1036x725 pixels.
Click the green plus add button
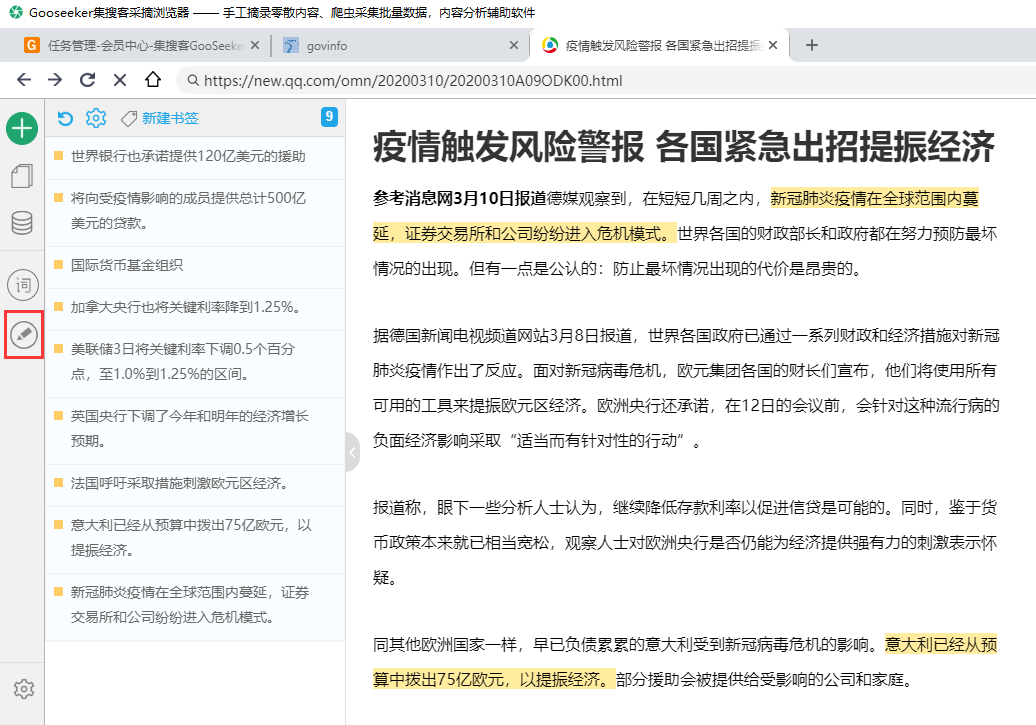tap(22, 128)
